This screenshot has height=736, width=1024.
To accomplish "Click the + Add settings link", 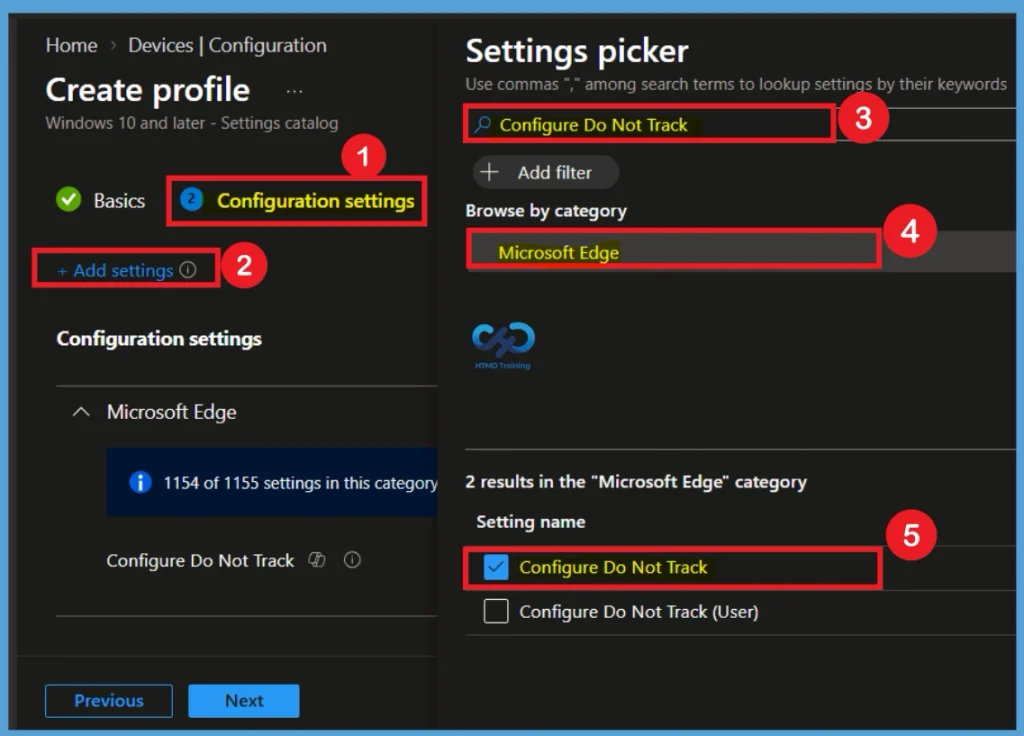I will point(116,270).
